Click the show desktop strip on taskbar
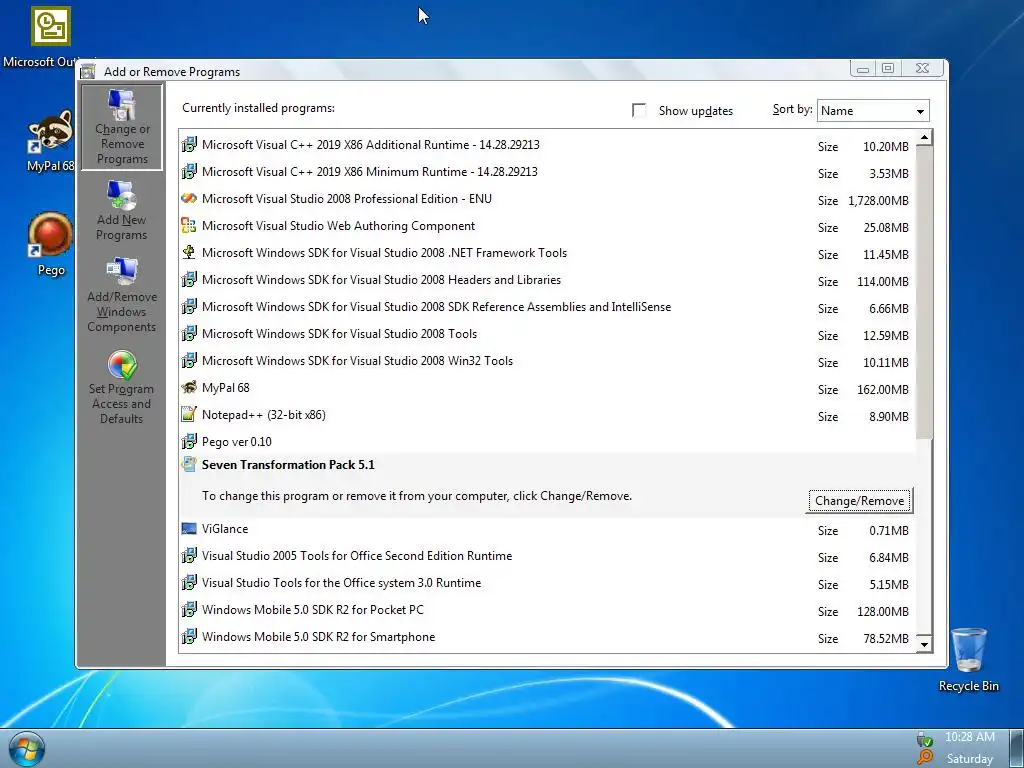 pos(1016,749)
